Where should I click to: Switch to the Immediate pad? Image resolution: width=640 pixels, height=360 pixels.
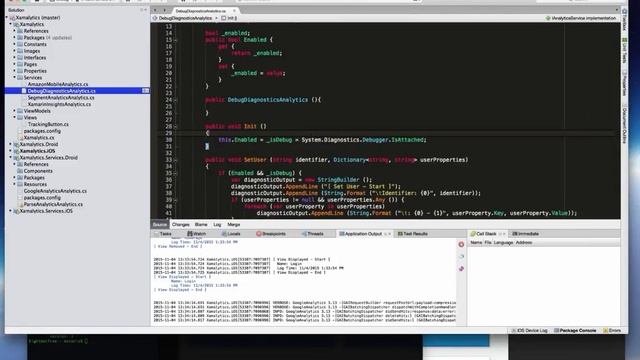click(x=525, y=234)
